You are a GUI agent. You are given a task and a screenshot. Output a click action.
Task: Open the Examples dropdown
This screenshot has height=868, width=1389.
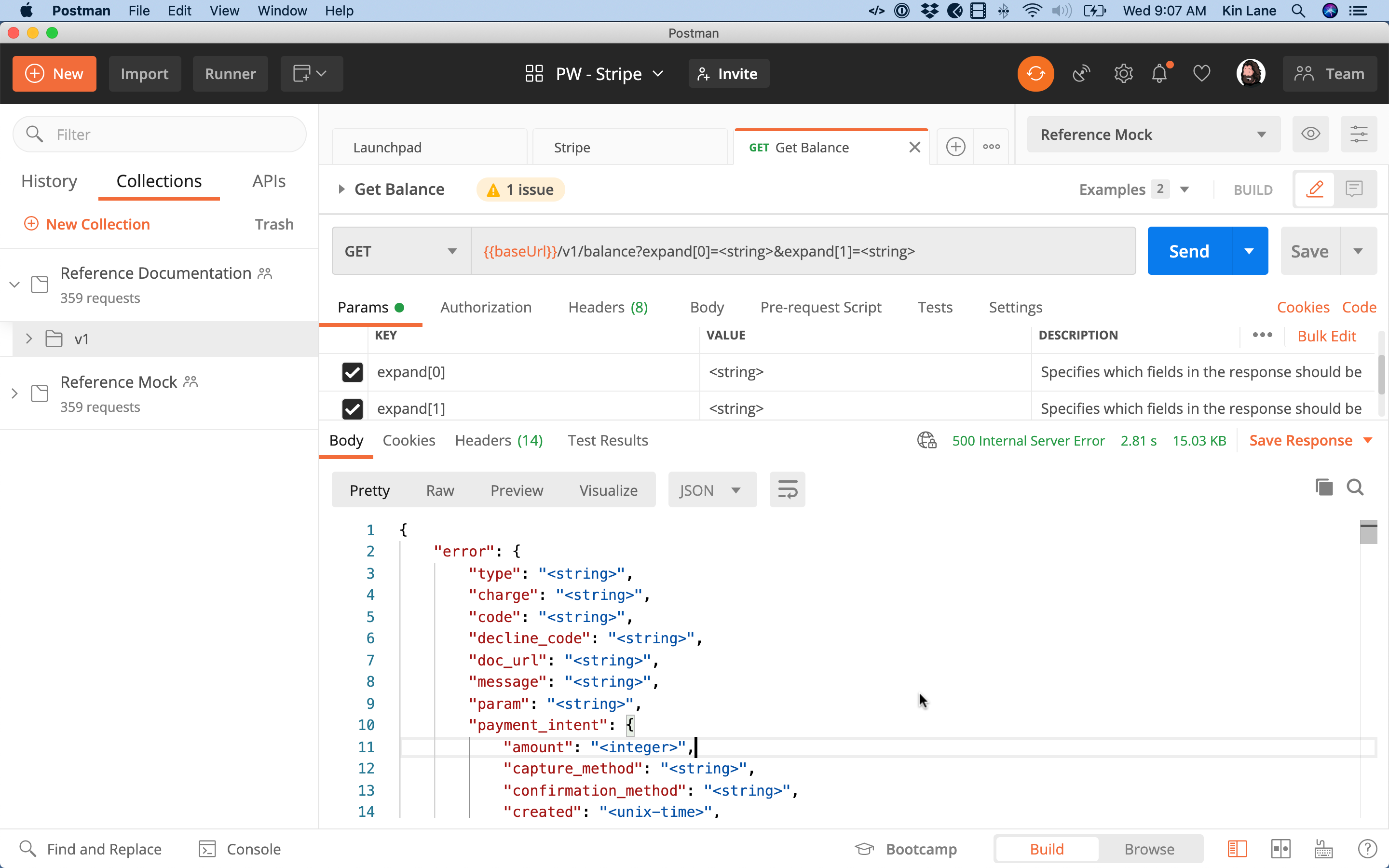tap(1134, 190)
